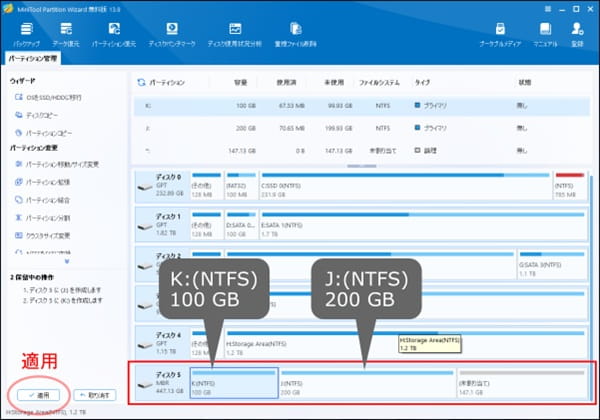Choose パーティション結合 in sidebar
The width and height of the screenshot is (600, 420).
(x=42, y=200)
